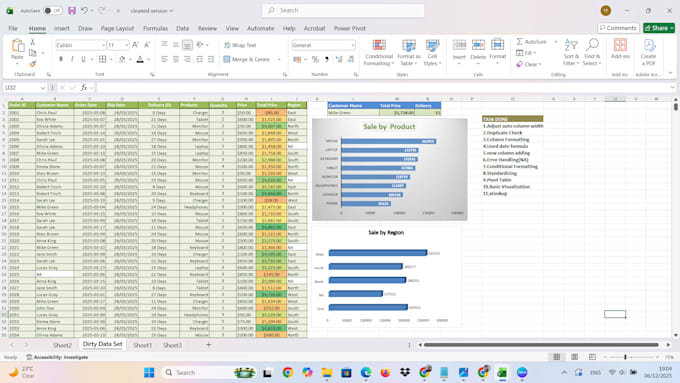This screenshot has width=680, height=383.
Task: Click in the formula bar input
Action: [383, 88]
